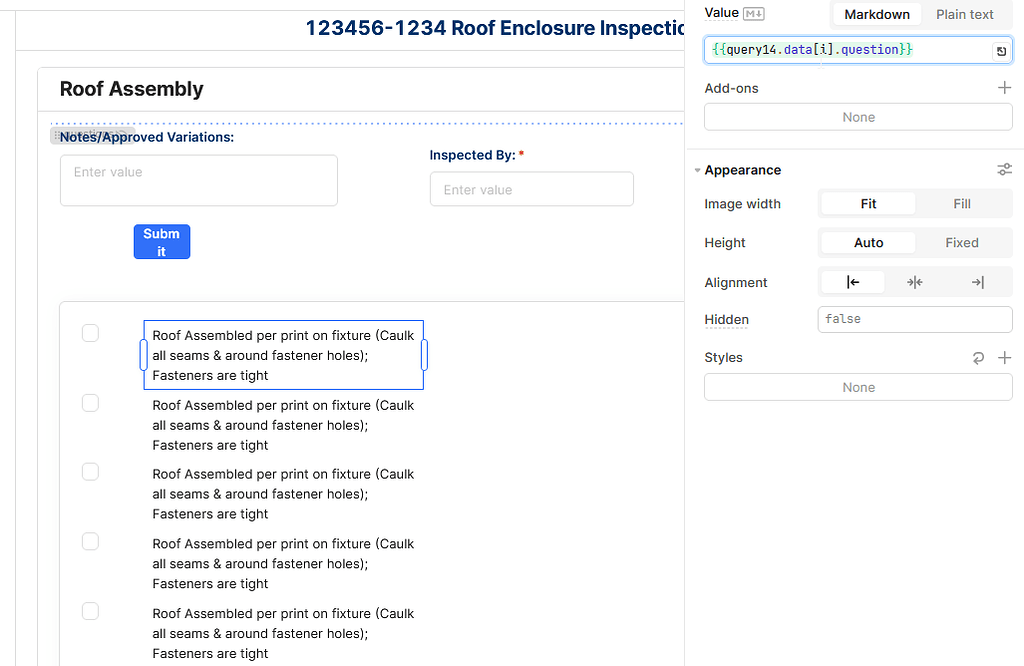Open the Add-ons None selector

(858, 117)
